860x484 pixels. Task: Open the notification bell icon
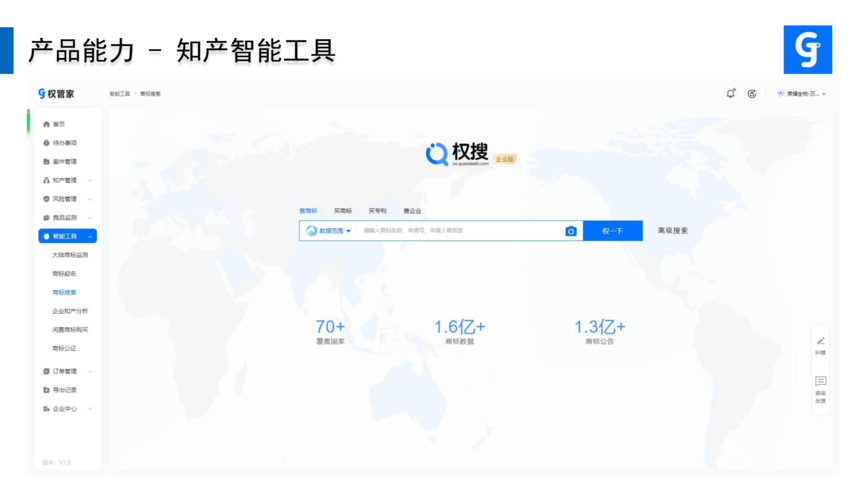pyautogui.click(x=731, y=93)
